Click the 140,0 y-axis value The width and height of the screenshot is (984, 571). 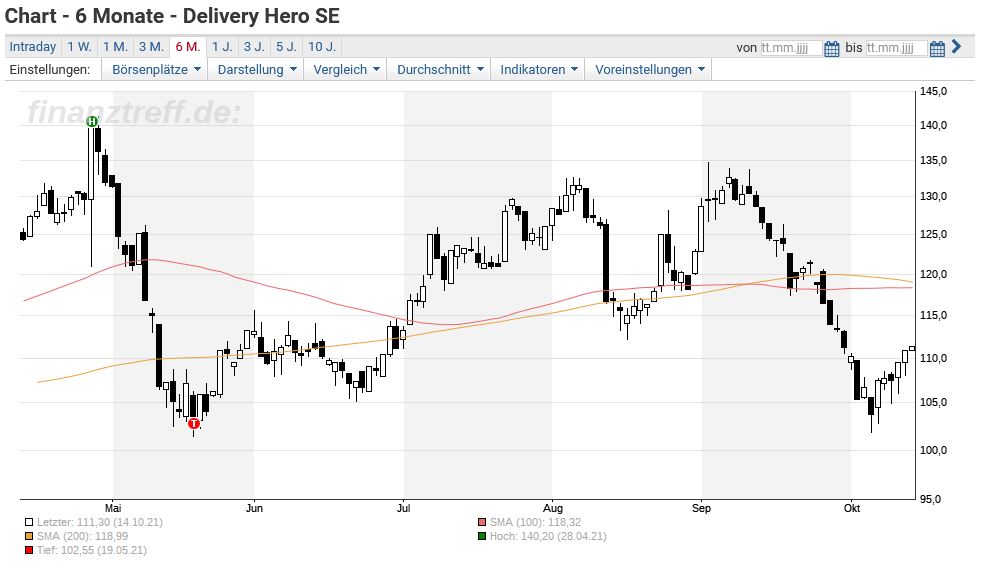(x=933, y=125)
